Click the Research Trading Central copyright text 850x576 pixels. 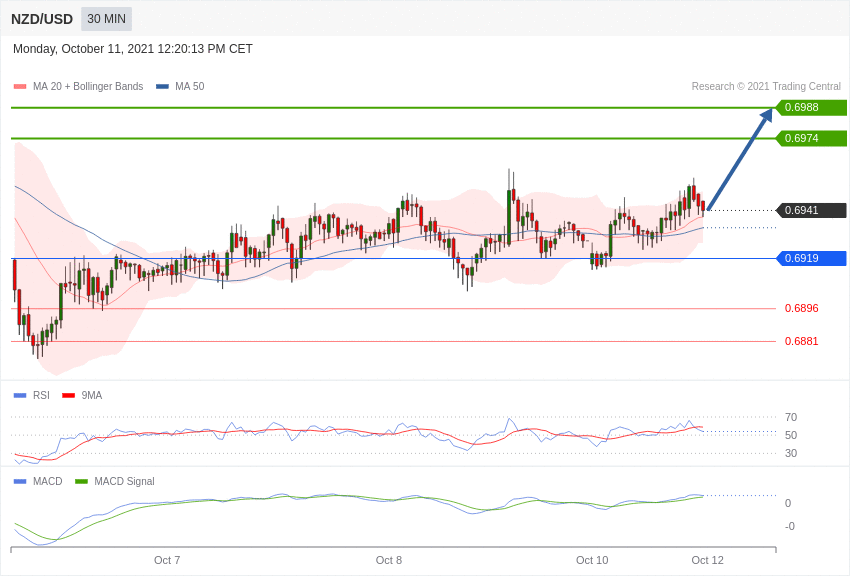[x=766, y=87]
